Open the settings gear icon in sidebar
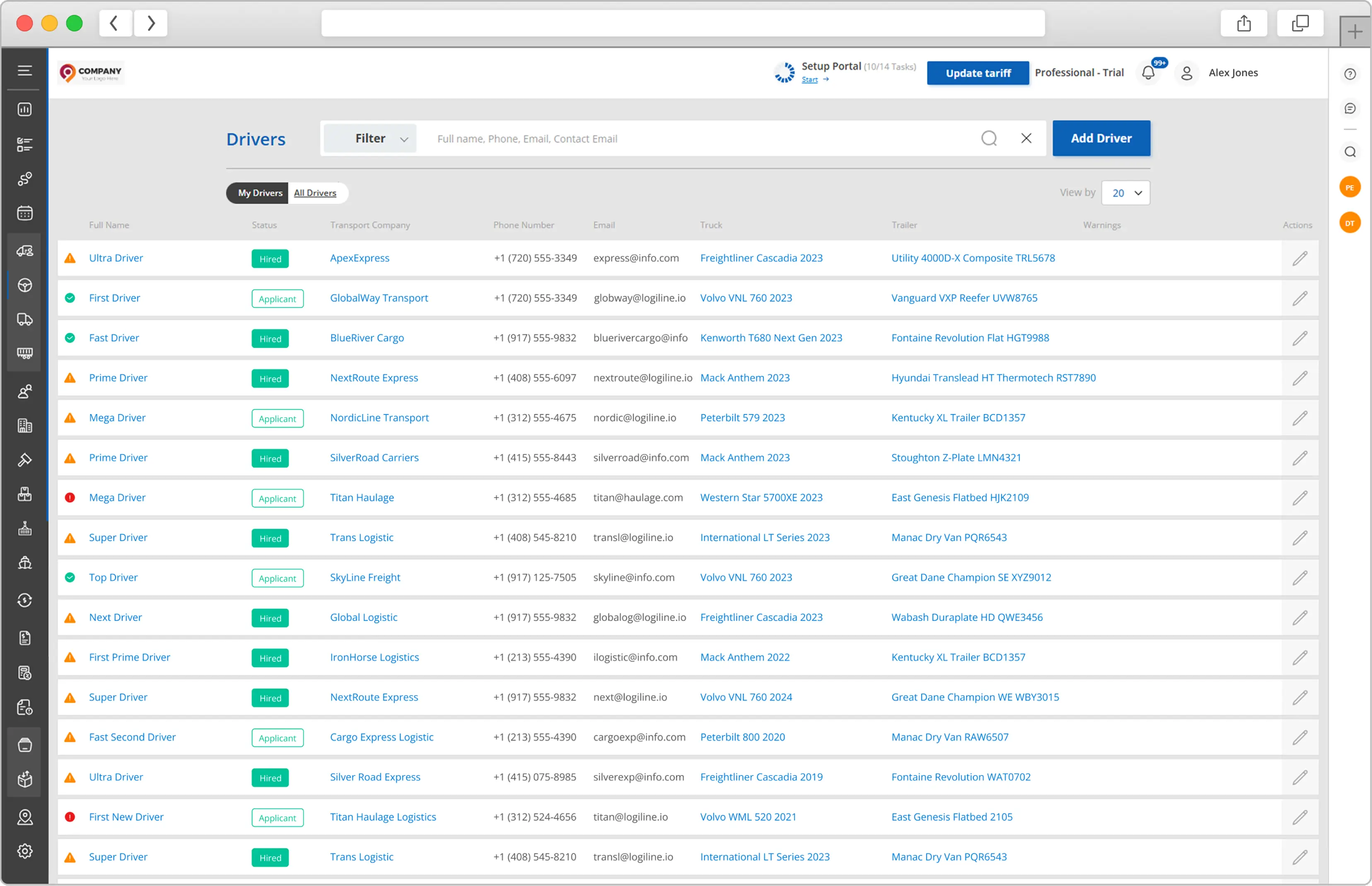The width and height of the screenshot is (1372, 886). pyautogui.click(x=24, y=851)
